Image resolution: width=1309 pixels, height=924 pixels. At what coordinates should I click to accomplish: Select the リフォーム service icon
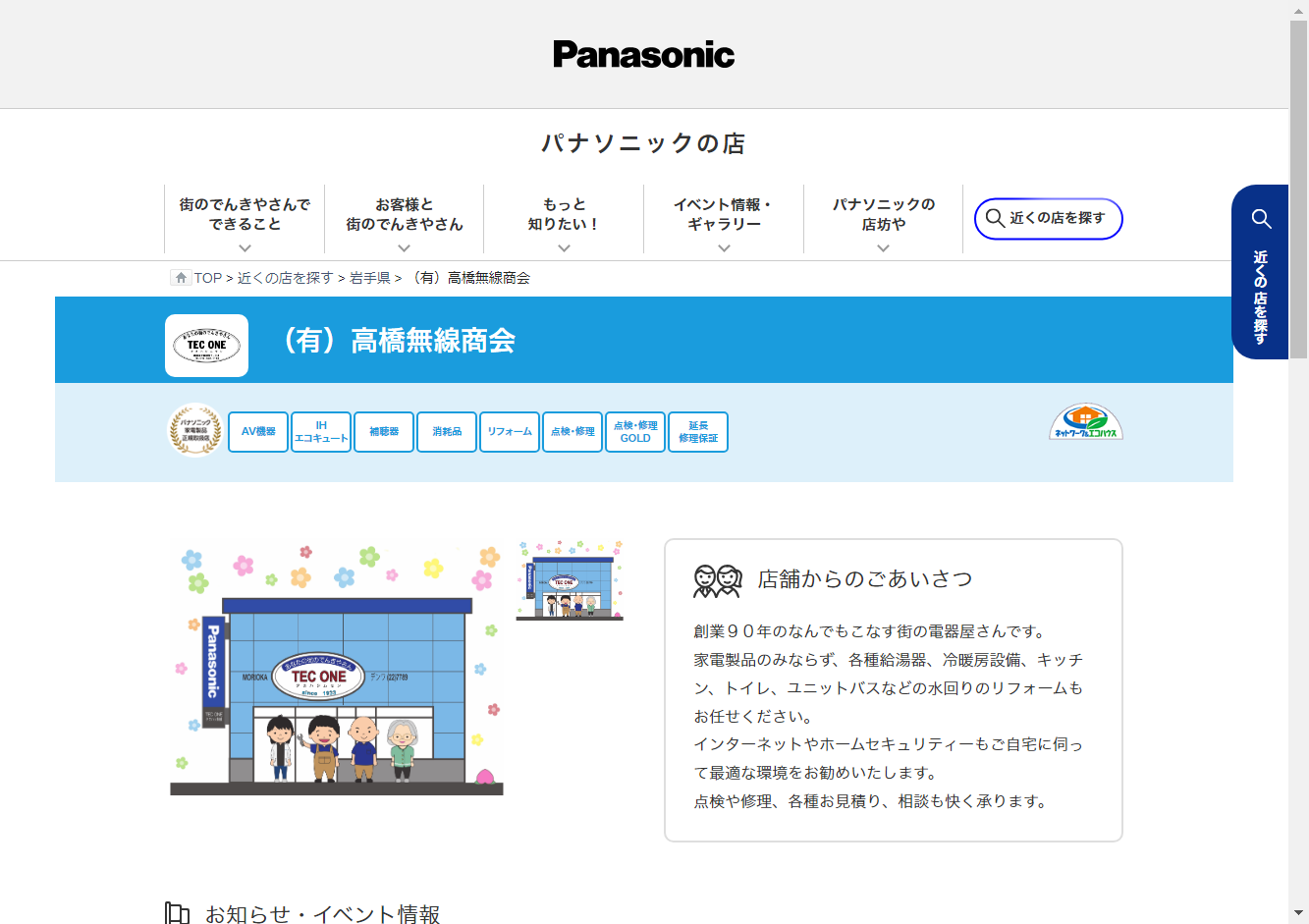(x=510, y=432)
